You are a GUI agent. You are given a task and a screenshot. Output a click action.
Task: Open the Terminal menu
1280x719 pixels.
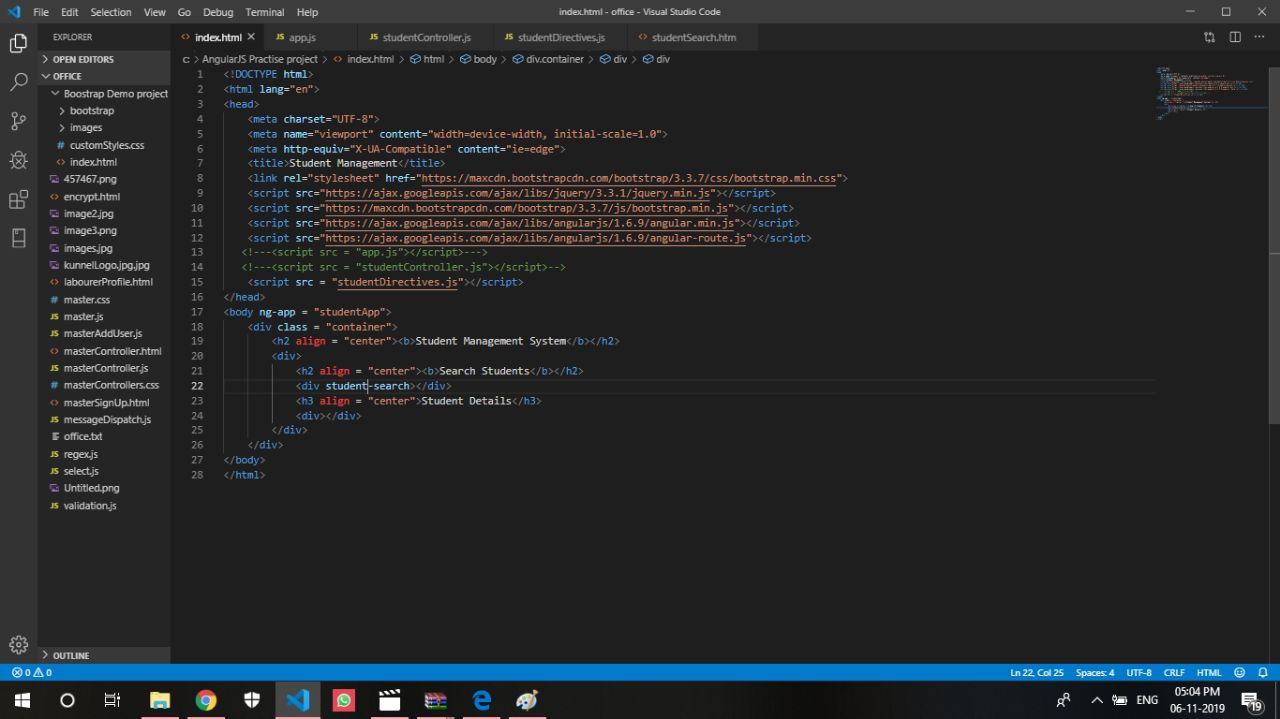pyautogui.click(x=264, y=12)
